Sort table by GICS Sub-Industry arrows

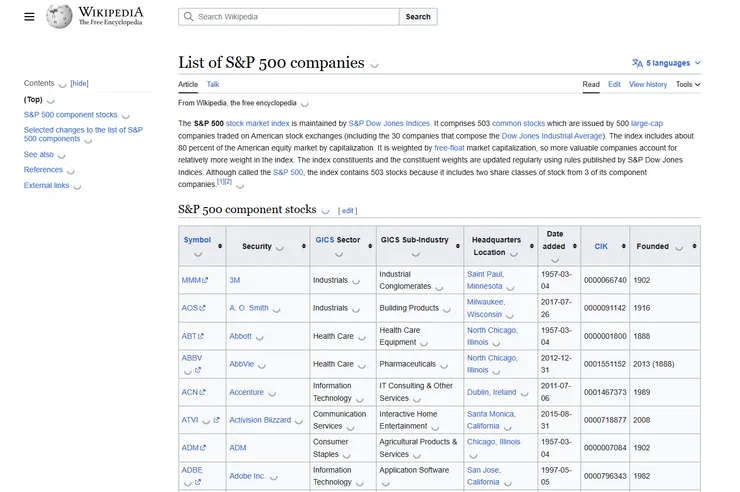click(457, 246)
